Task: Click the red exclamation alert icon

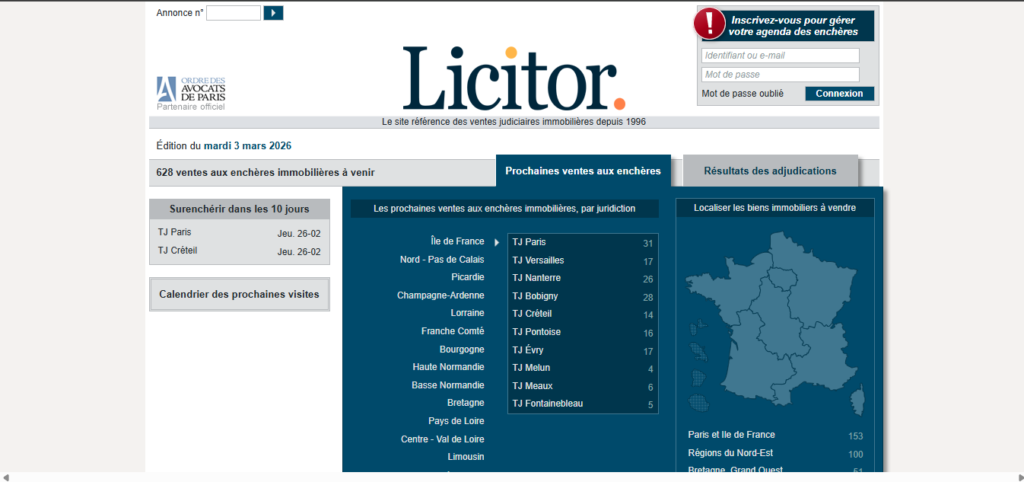Action: [x=710, y=24]
